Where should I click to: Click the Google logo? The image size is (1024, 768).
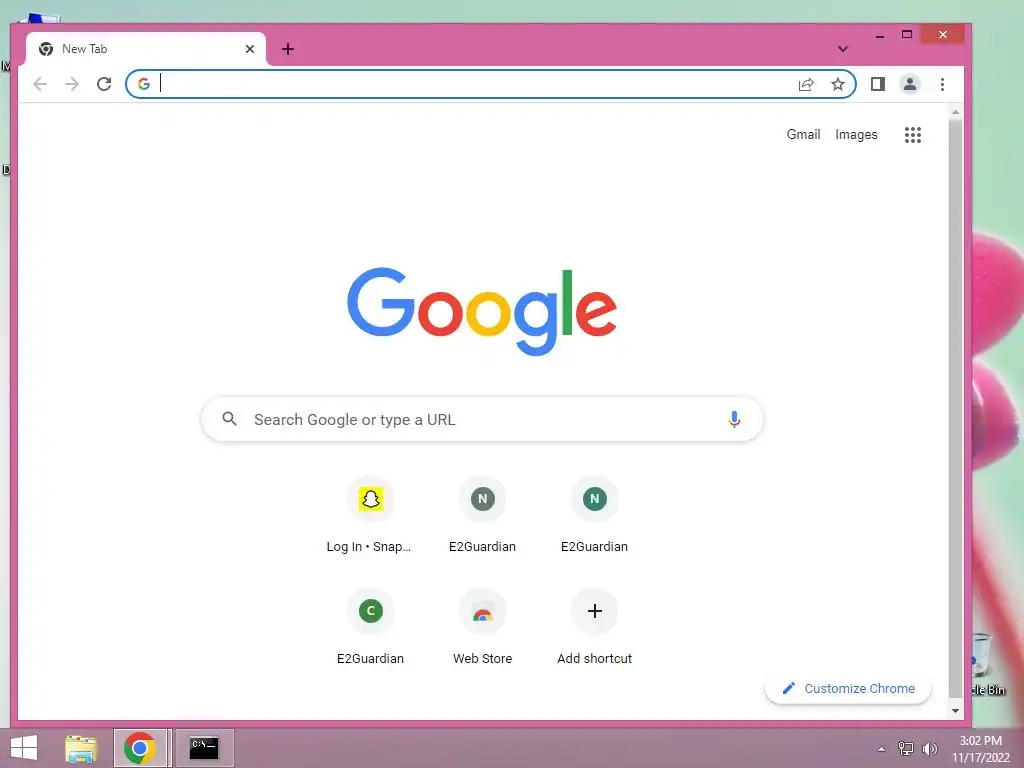click(x=482, y=311)
